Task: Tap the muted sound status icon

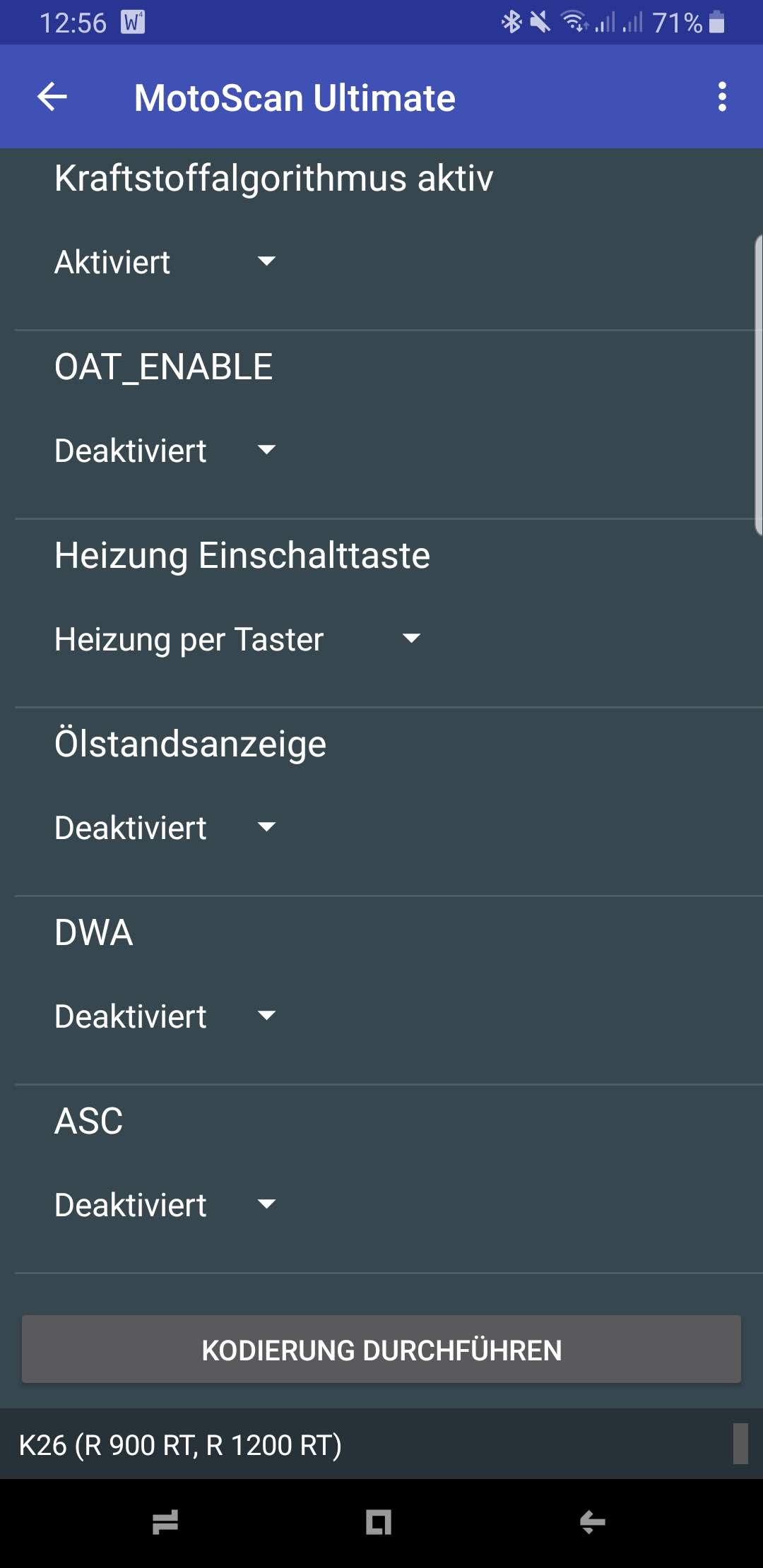Action: [540, 22]
